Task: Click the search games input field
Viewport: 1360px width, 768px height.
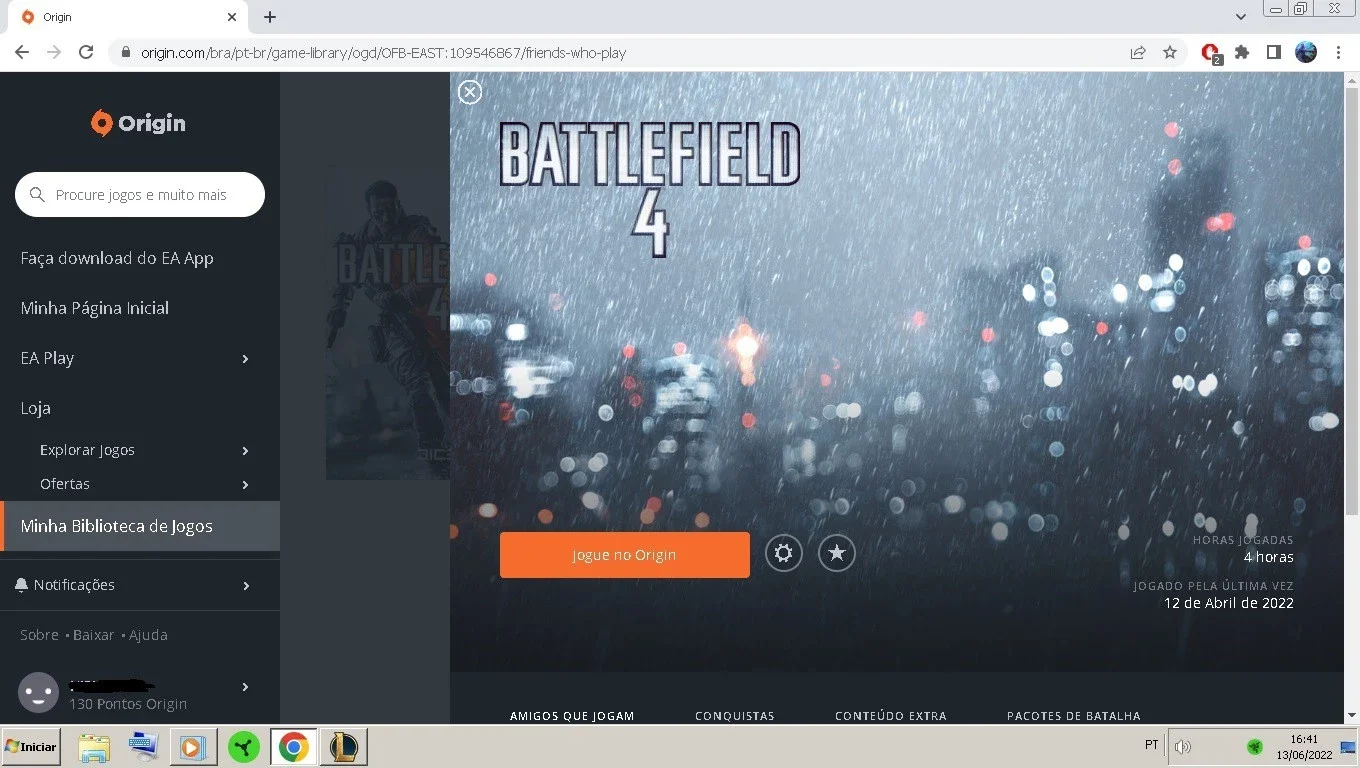Action: point(140,195)
